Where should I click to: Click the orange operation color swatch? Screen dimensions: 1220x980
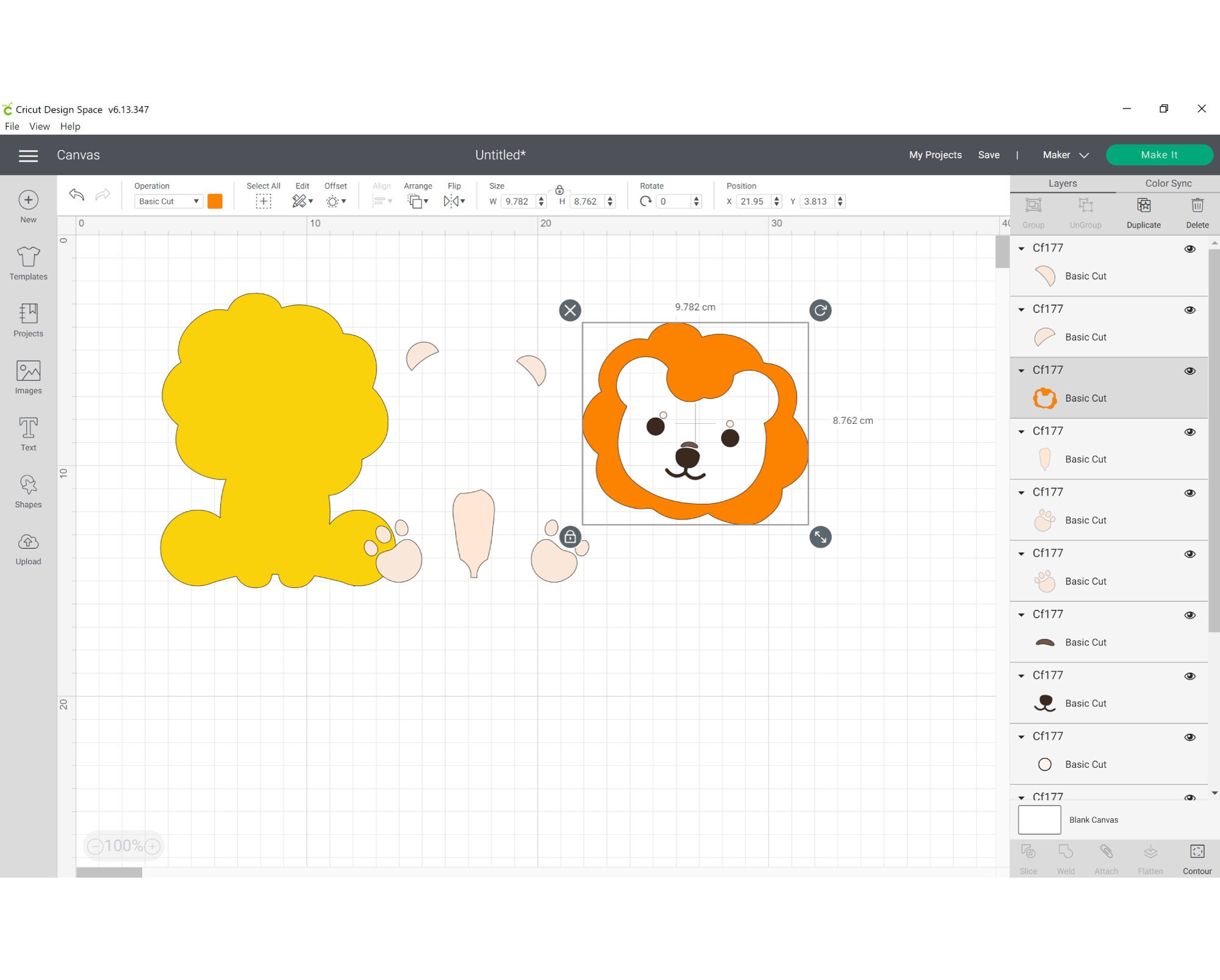(215, 201)
